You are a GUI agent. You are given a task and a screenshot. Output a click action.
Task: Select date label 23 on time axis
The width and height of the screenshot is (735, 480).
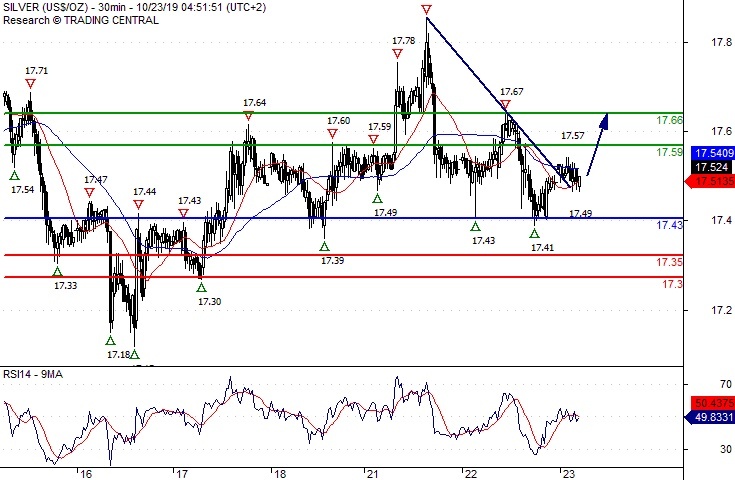[569, 474]
